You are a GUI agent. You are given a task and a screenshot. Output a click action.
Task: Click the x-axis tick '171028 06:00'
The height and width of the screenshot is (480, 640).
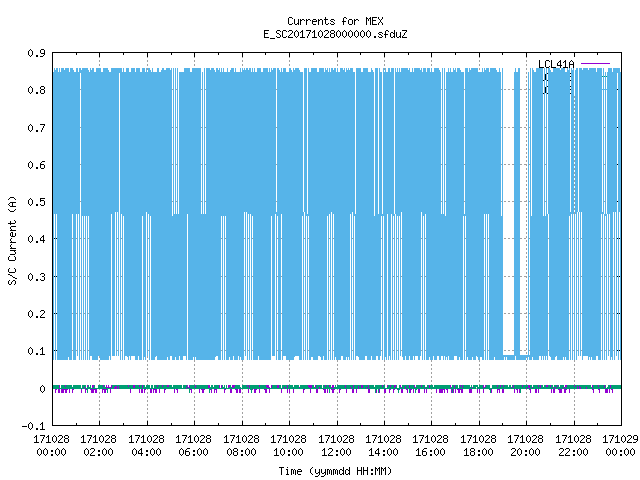pos(193,446)
